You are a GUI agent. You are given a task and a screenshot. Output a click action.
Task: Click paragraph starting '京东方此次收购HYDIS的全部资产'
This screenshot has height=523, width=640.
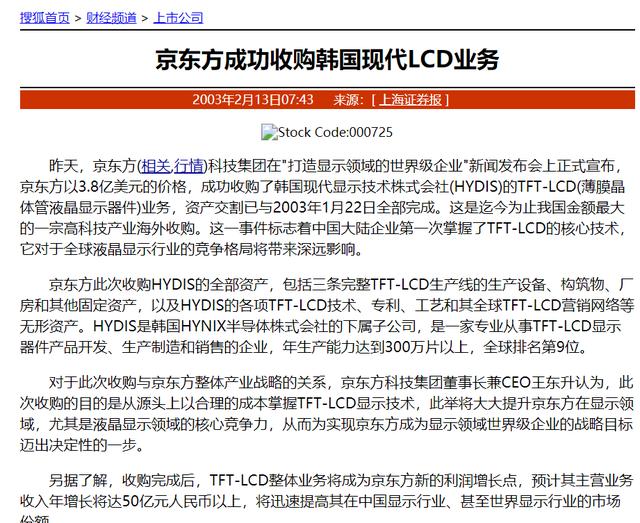pyautogui.click(x=327, y=316)
